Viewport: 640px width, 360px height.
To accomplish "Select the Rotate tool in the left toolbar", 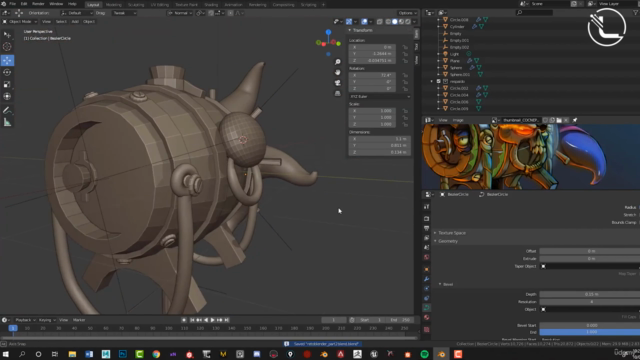I will [x=7, y=73].
